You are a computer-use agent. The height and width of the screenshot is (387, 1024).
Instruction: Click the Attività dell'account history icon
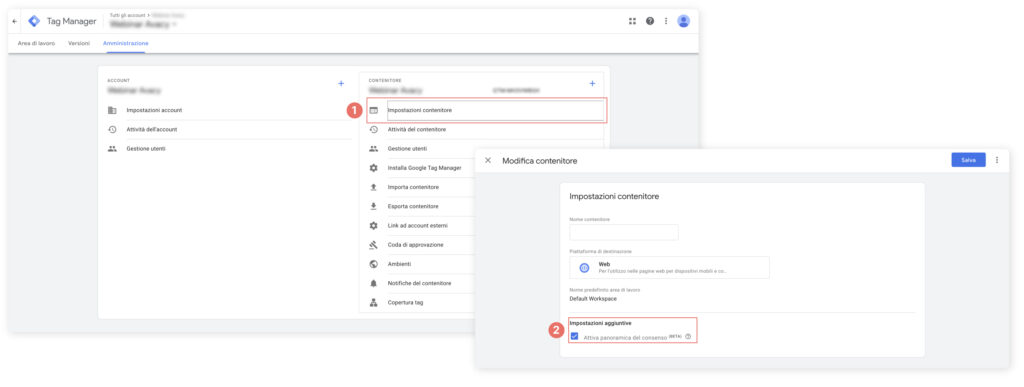point(112,129)
